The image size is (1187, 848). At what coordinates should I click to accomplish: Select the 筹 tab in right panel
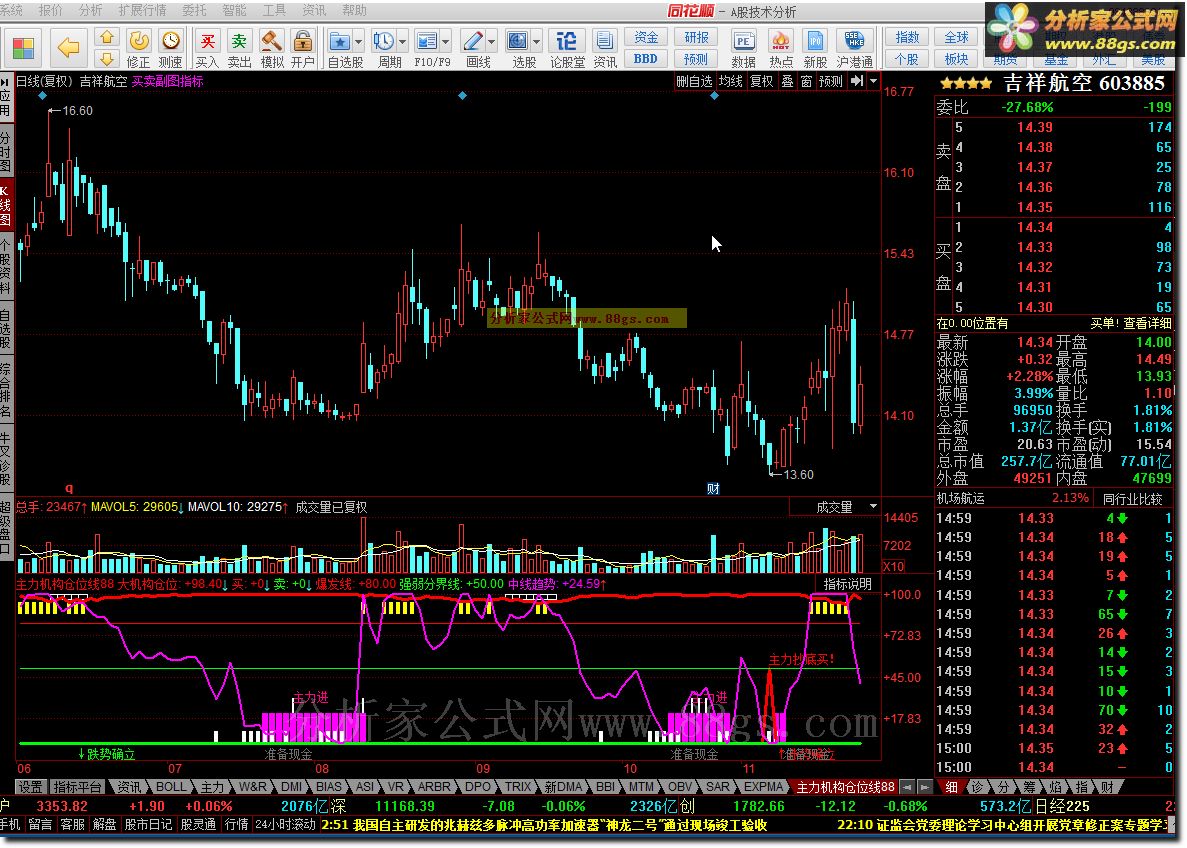(x=1030, y=787)
